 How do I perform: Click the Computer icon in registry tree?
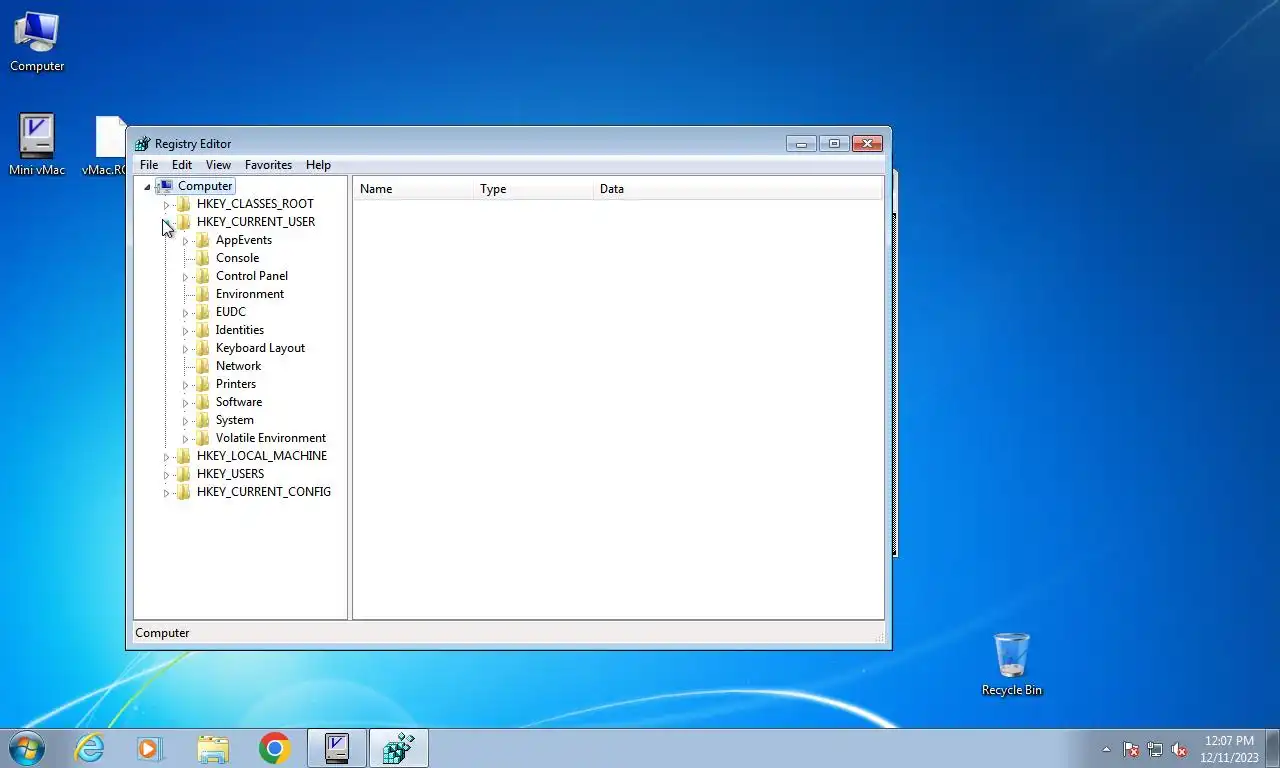pos(165,186)
